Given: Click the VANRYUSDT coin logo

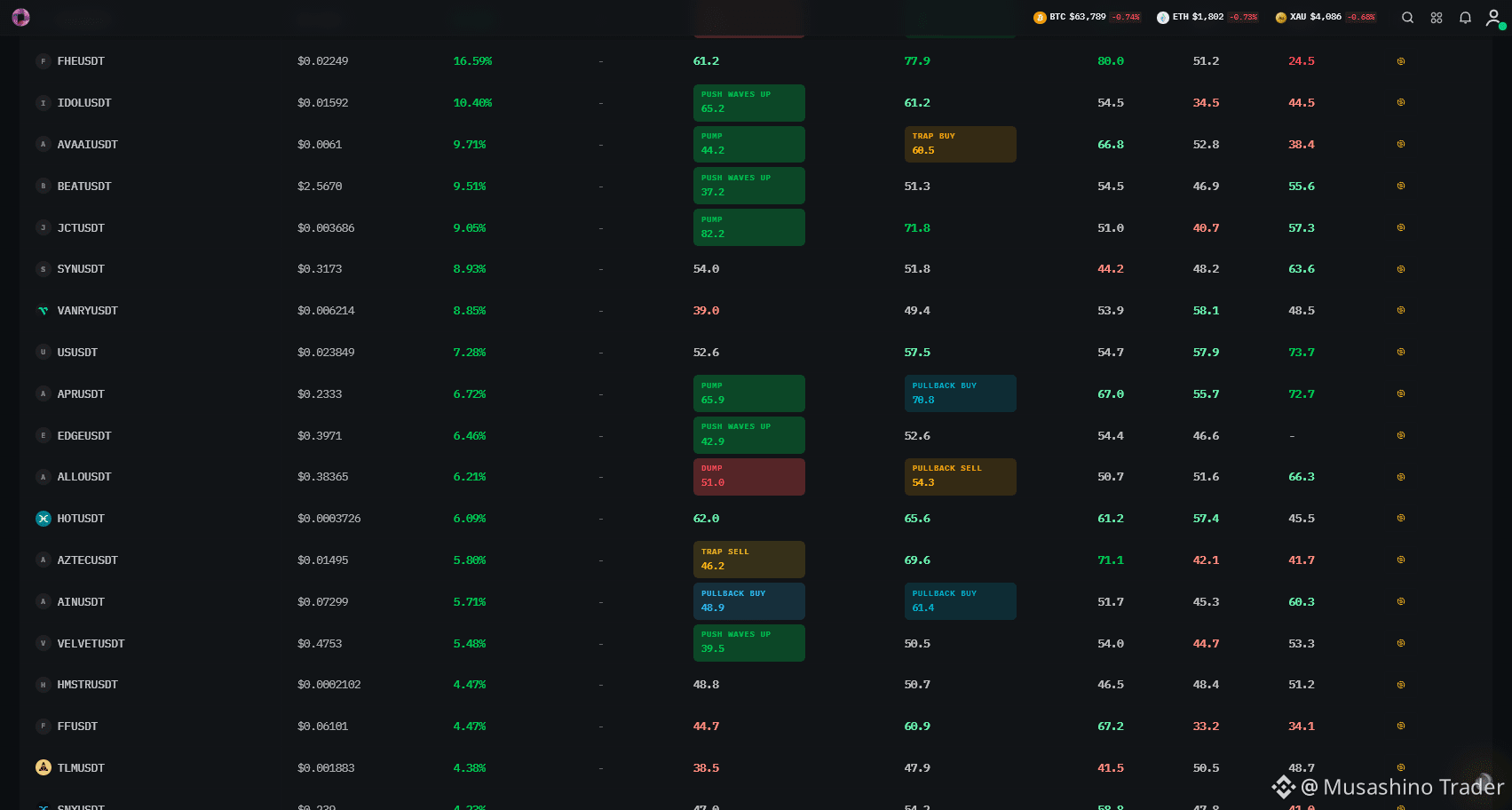Looking at the screenshot, I should coord(43,311).
